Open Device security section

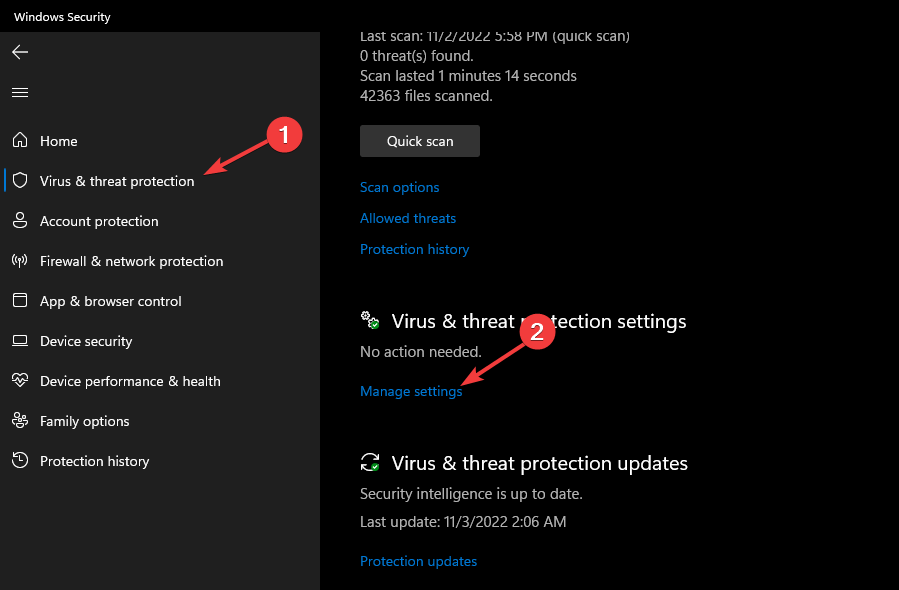[86, 342]
